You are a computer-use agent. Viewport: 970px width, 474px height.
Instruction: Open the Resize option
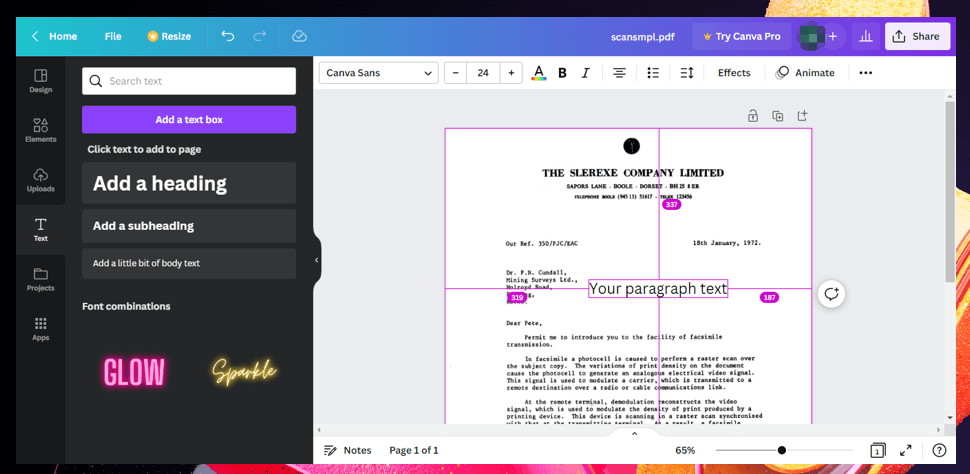point(169,37)
